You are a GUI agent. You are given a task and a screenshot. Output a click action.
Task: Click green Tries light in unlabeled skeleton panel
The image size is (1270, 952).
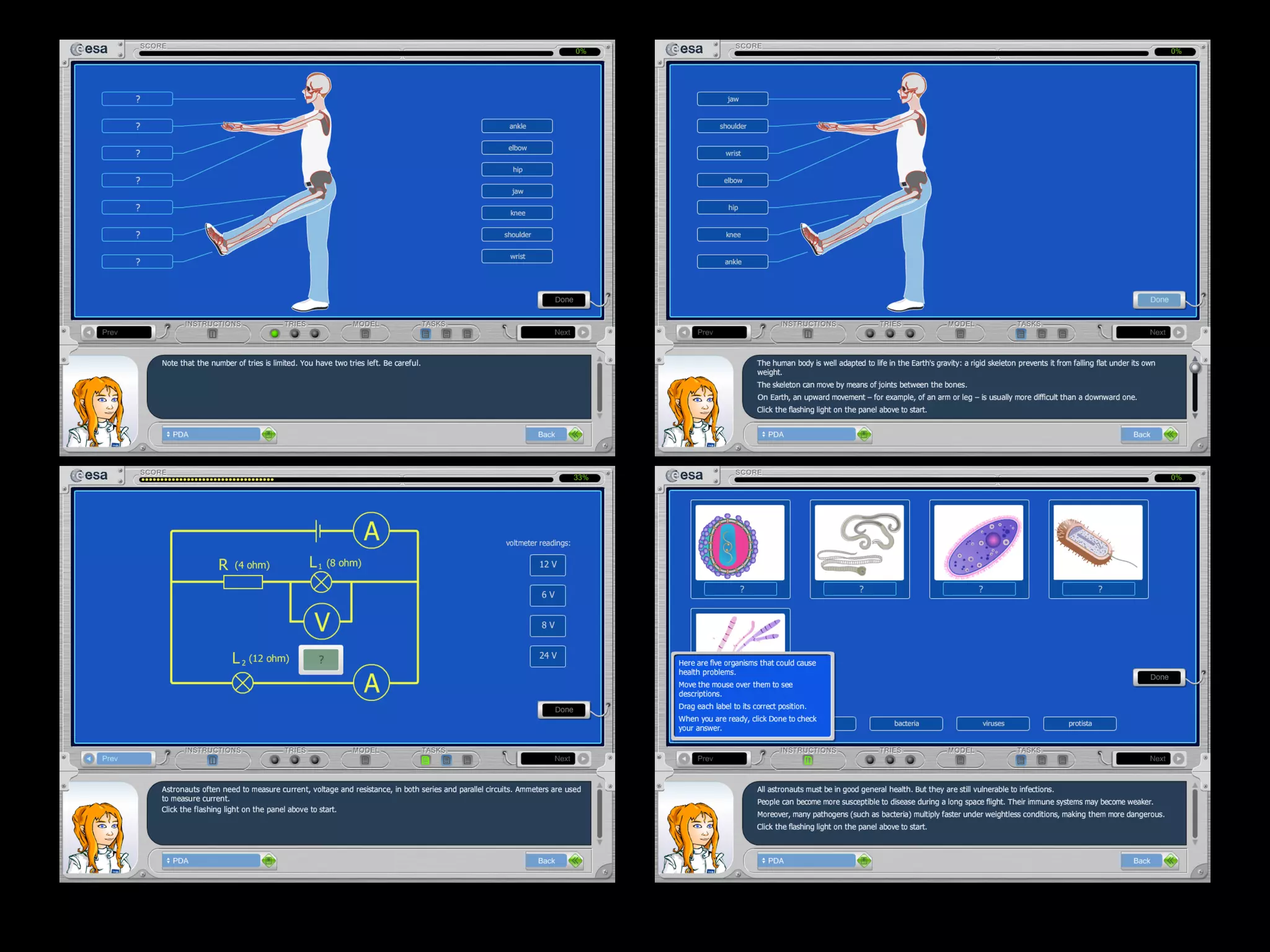click(275, 333)
